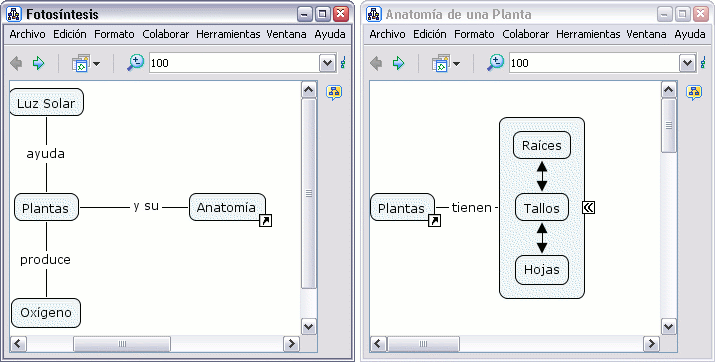Image resolution: width=715 pixels, height=362 pixels.
Task: Click the zoom magnifier icon in Fotosíntesis window
Action: [x=135, y=63]
